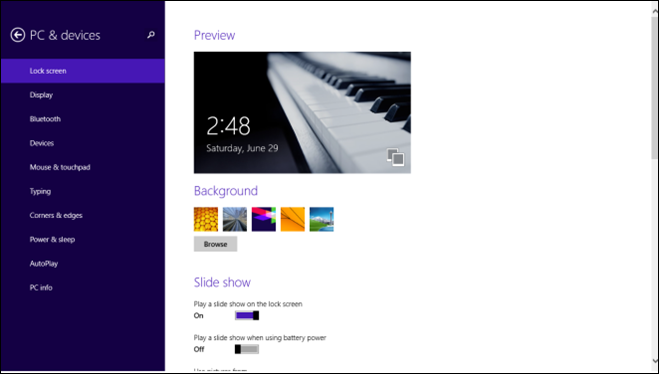The width and height of the screenshot is (659, 374).
Task: Click the piano lock screen preview image
Action: tap(302, 113)
